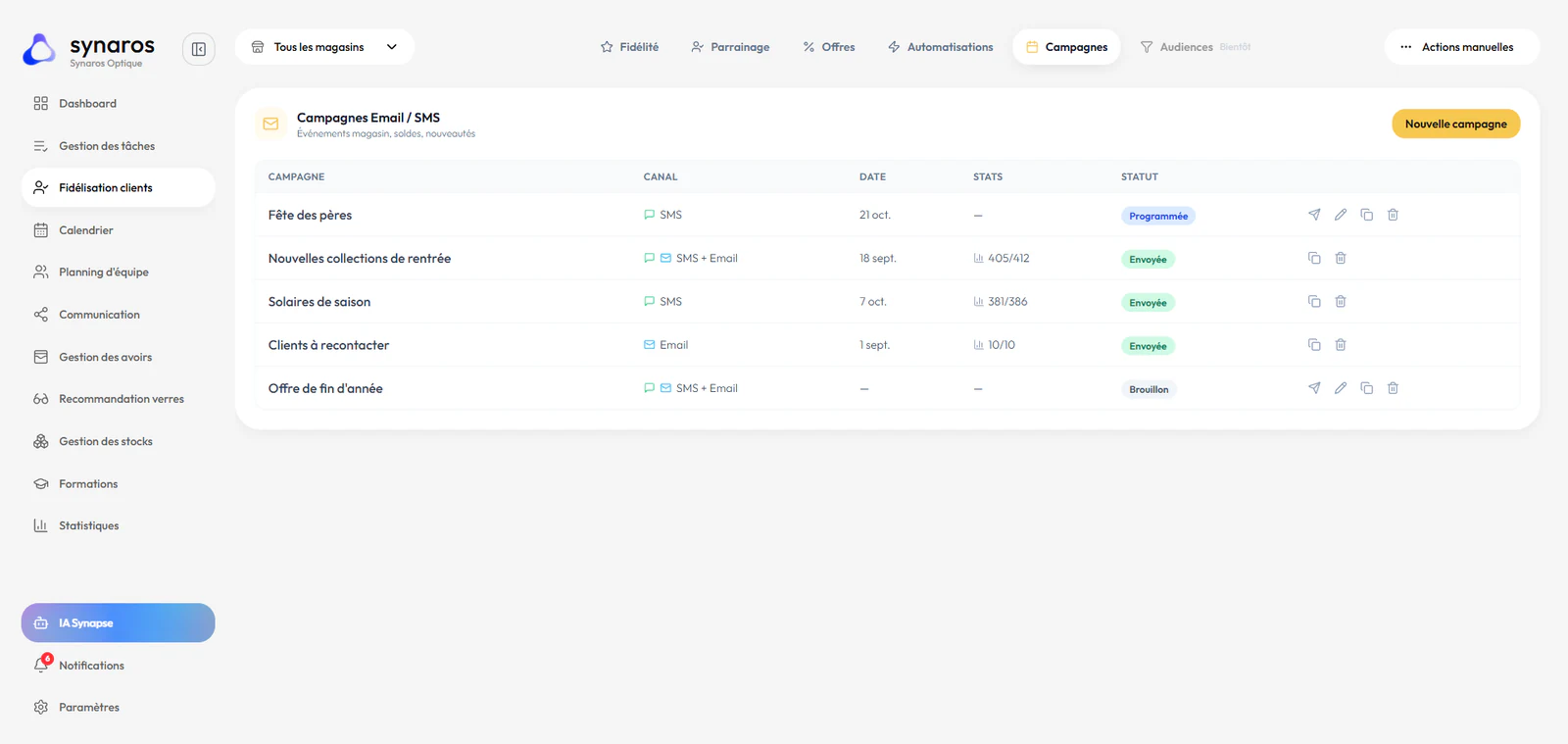This screenshot has width=1568, height=744.
Task: Open the Tous les magasins store selector
Action: 324,47
